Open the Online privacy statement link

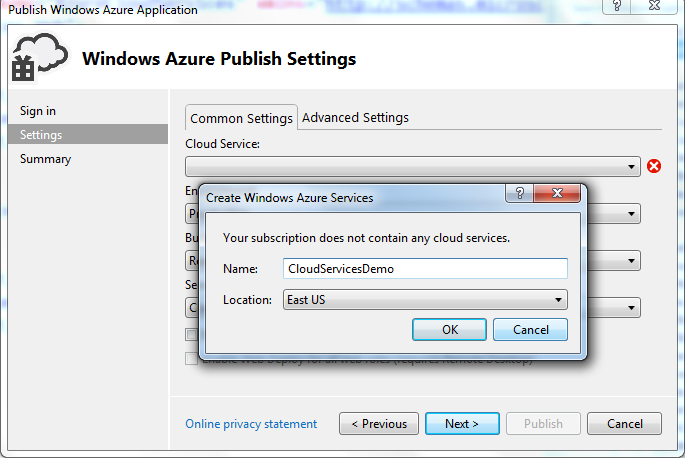(251, 424)
